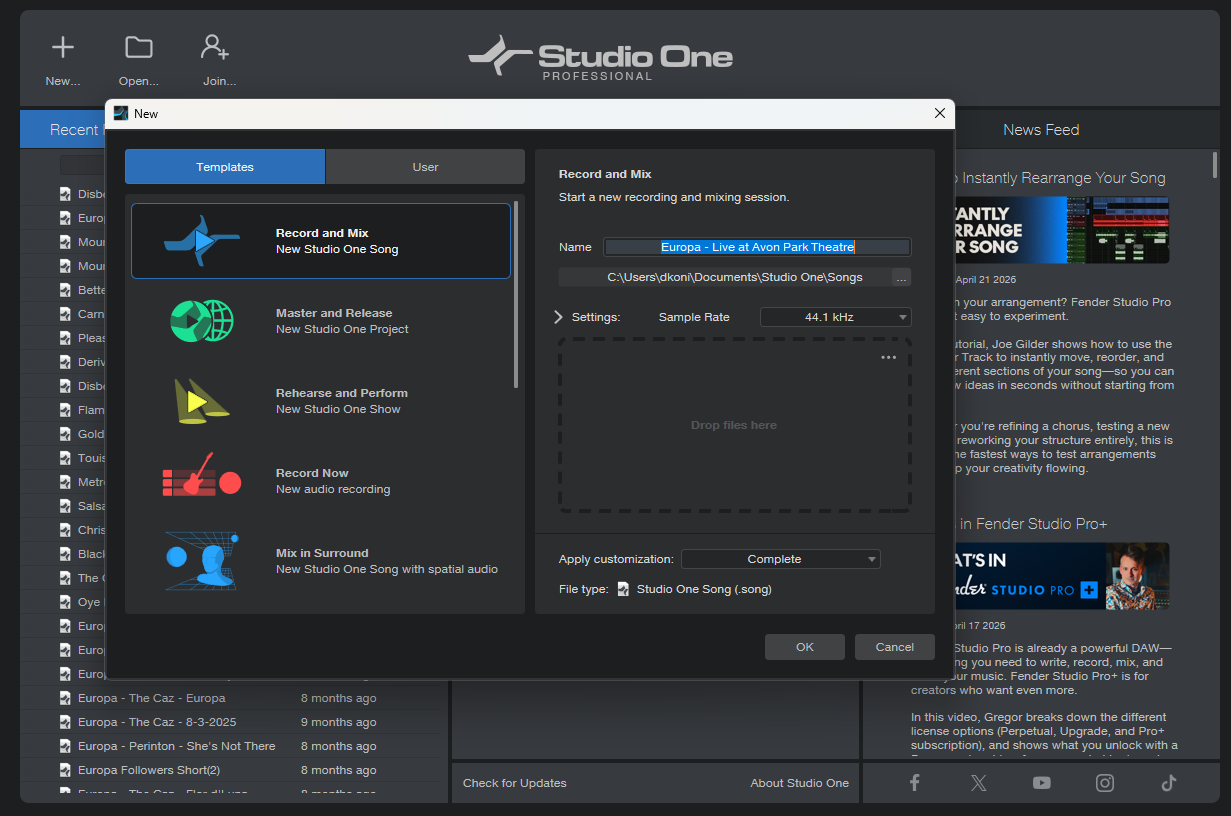Viewport: 1231px width, 816px height.
Task: Click the New dialog title bar app icon
Action: coord(121,114)
